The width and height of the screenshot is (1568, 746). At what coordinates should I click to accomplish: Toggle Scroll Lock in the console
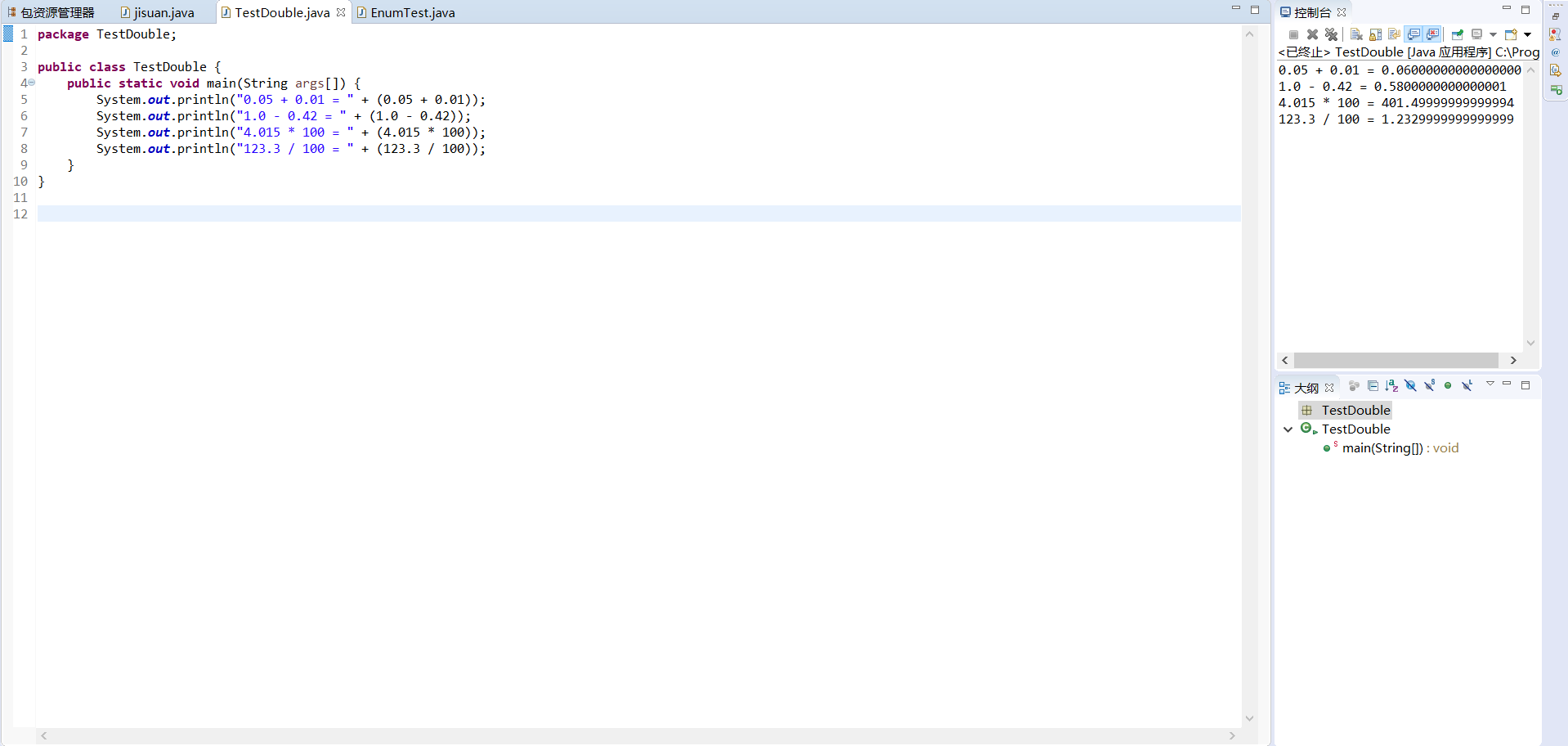[x=1375, y=34]
